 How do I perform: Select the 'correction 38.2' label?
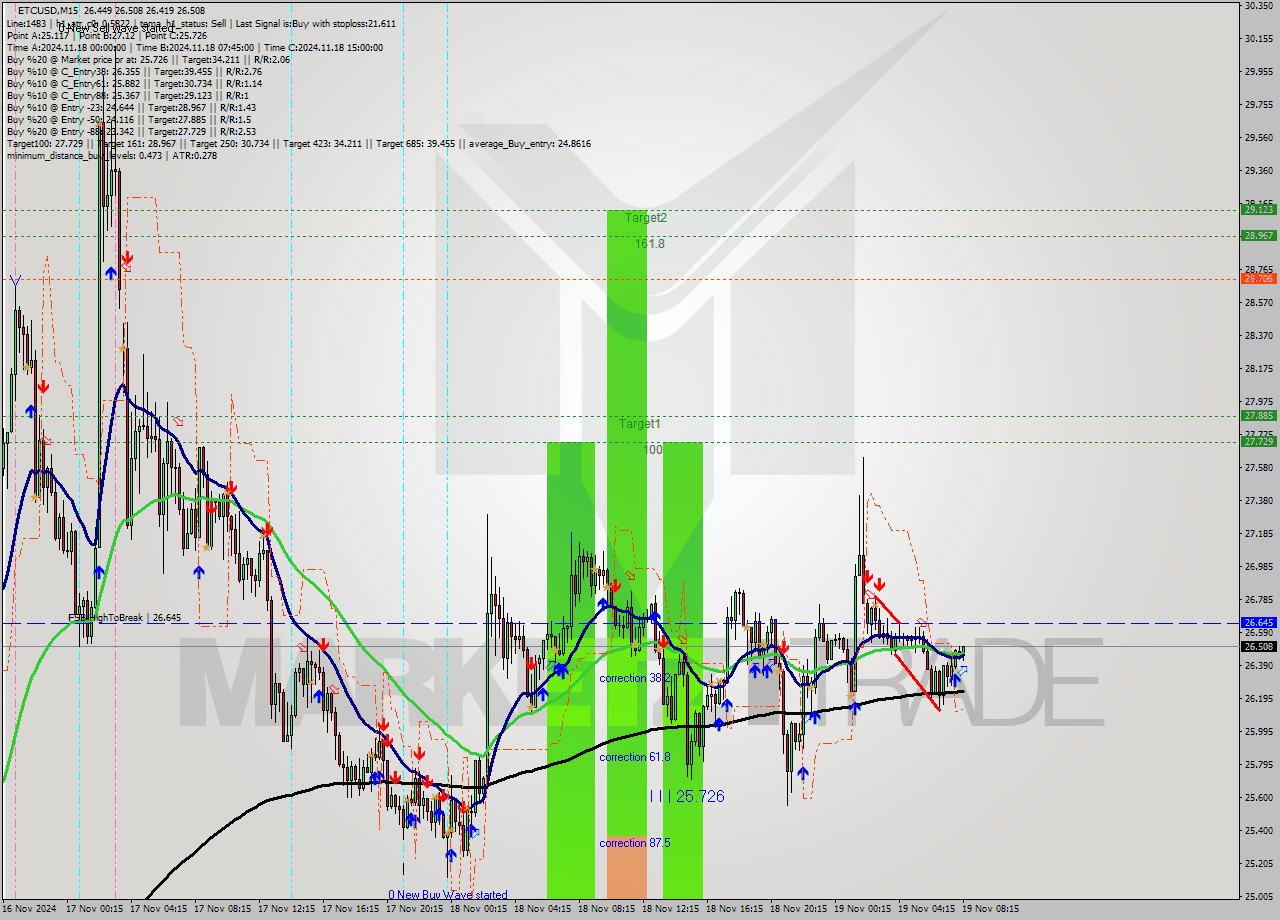[635, 678]
